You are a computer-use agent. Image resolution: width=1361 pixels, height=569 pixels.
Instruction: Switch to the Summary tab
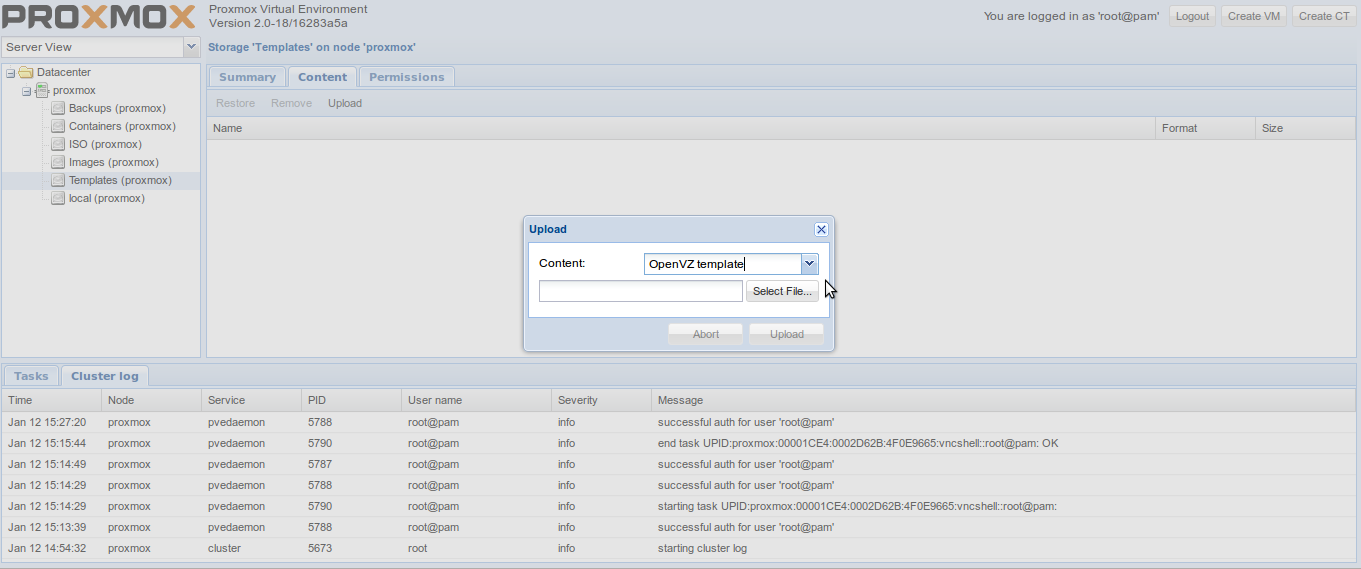[247, 77]
